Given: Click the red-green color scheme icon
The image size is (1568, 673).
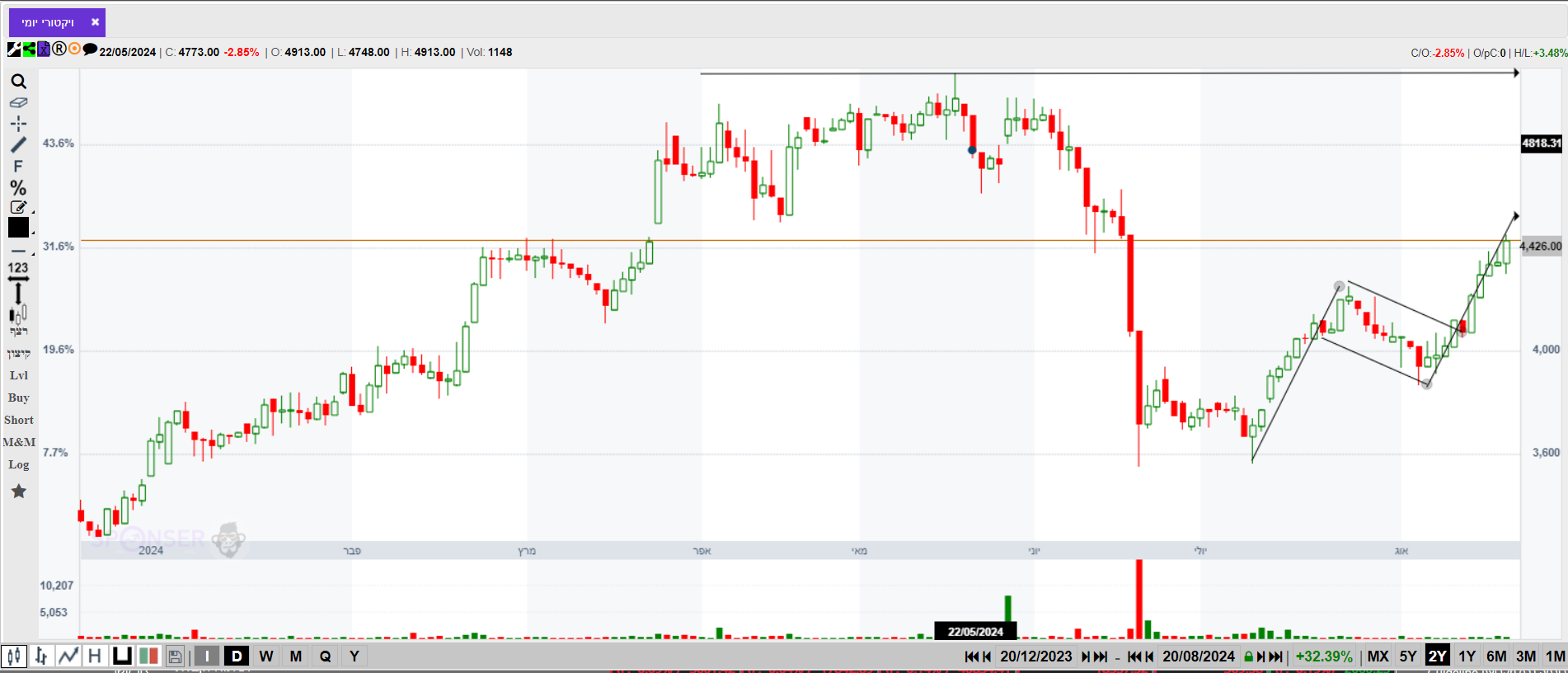Looking at the screenshot, I should pyautogui.click(x=148, y=657).
